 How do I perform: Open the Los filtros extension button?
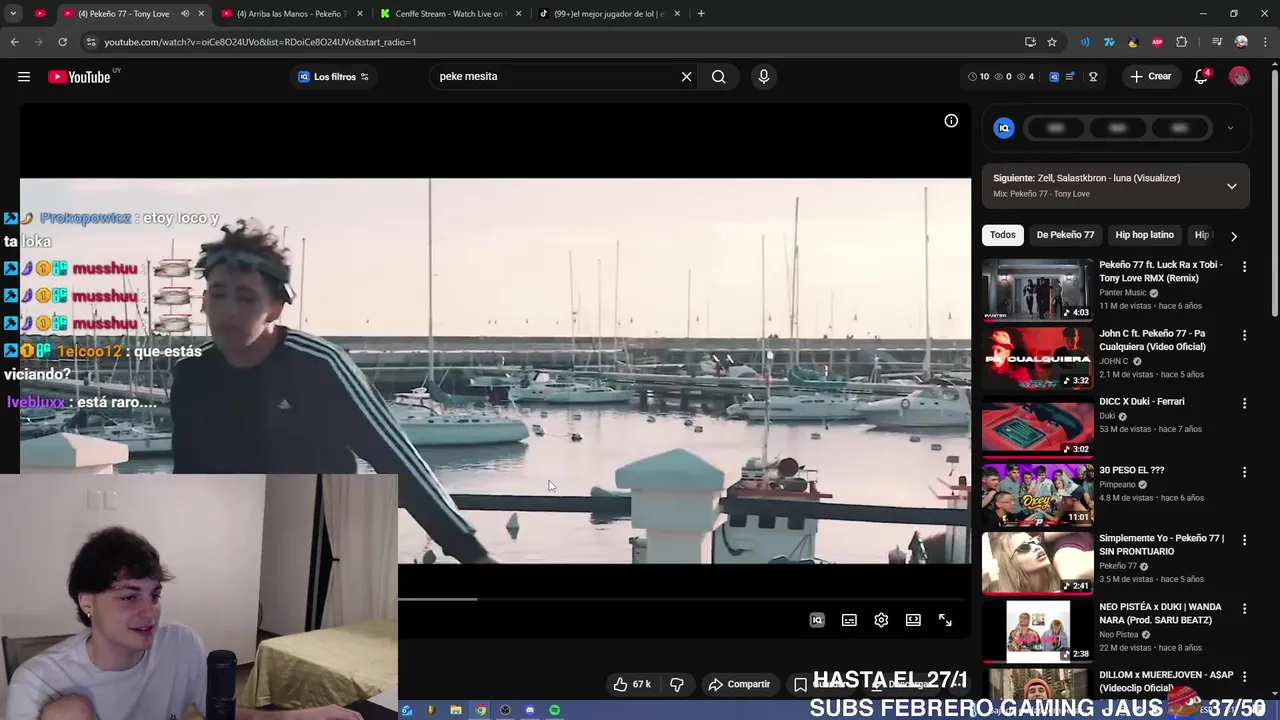tap(334, 77)
